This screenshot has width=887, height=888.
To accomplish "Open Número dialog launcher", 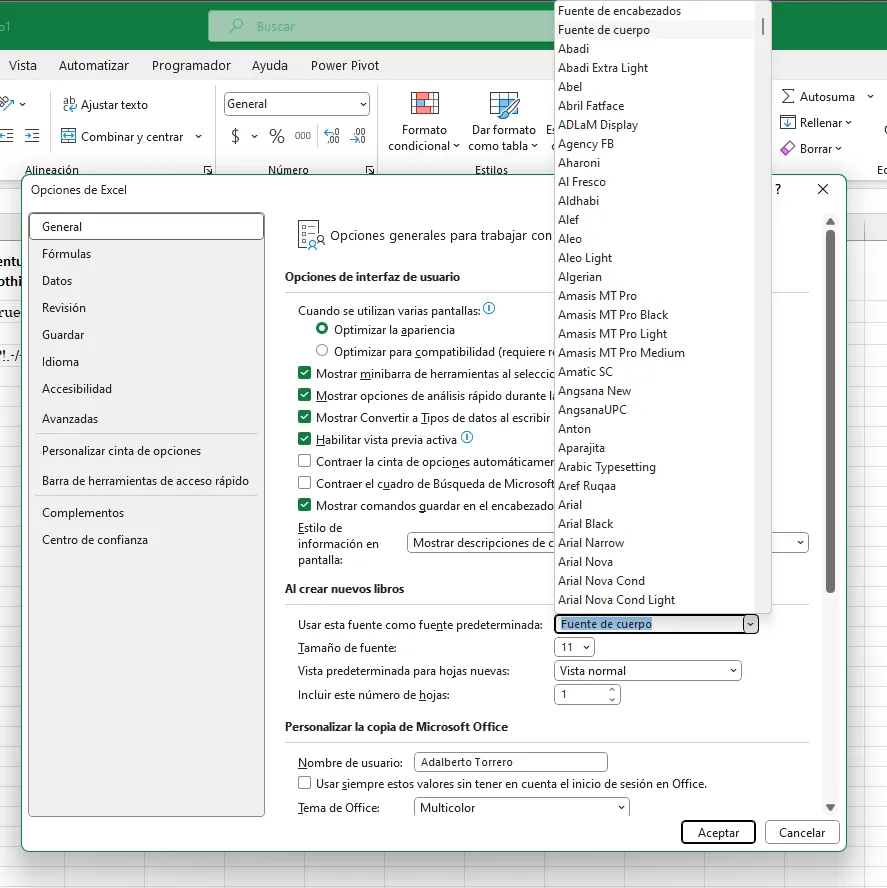I will click(x=370, y=170).
